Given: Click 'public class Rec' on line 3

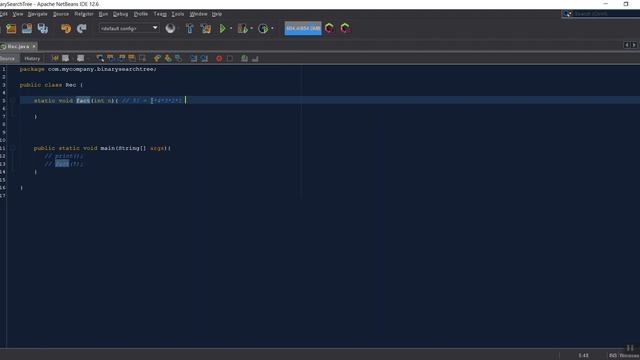Looking at the screenshot, I should coord(48,85).
